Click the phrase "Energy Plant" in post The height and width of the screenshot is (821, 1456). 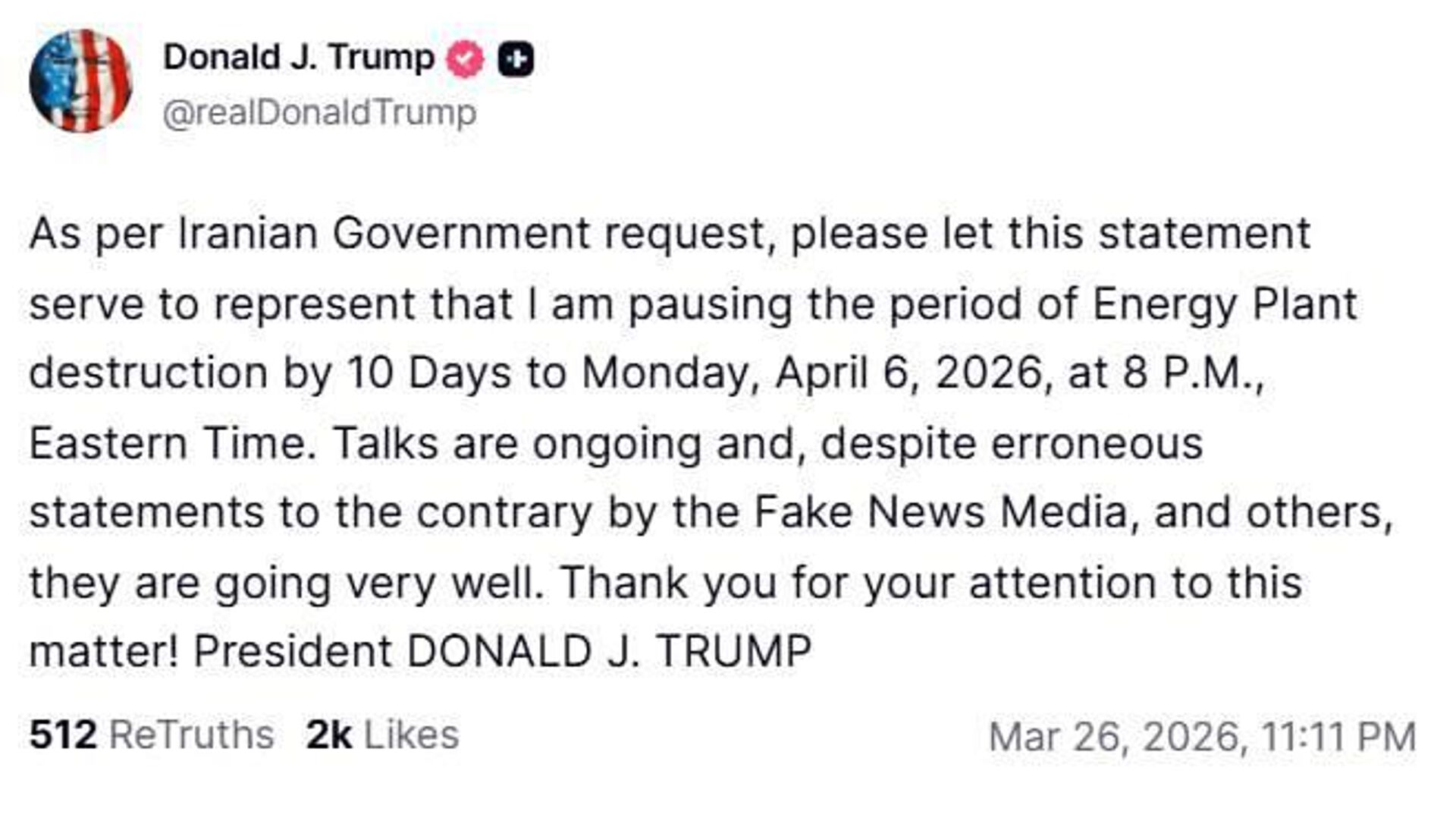click(1224, 304)
